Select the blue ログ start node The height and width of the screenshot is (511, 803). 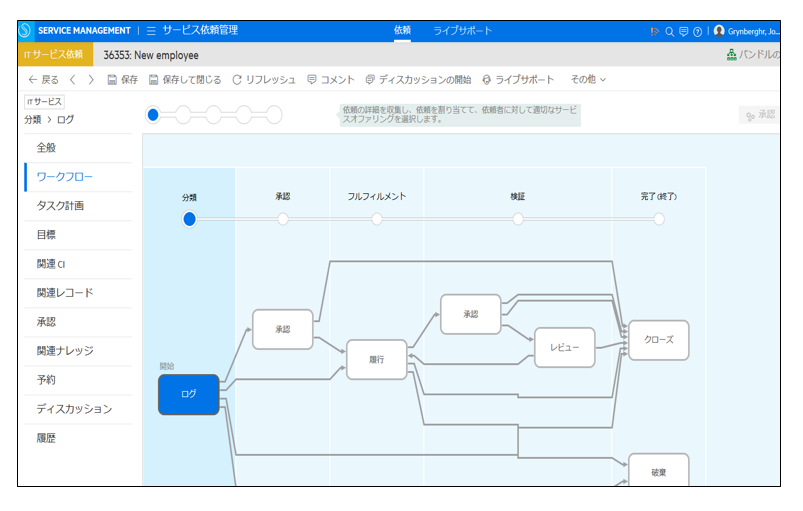[x=188, y=394]
